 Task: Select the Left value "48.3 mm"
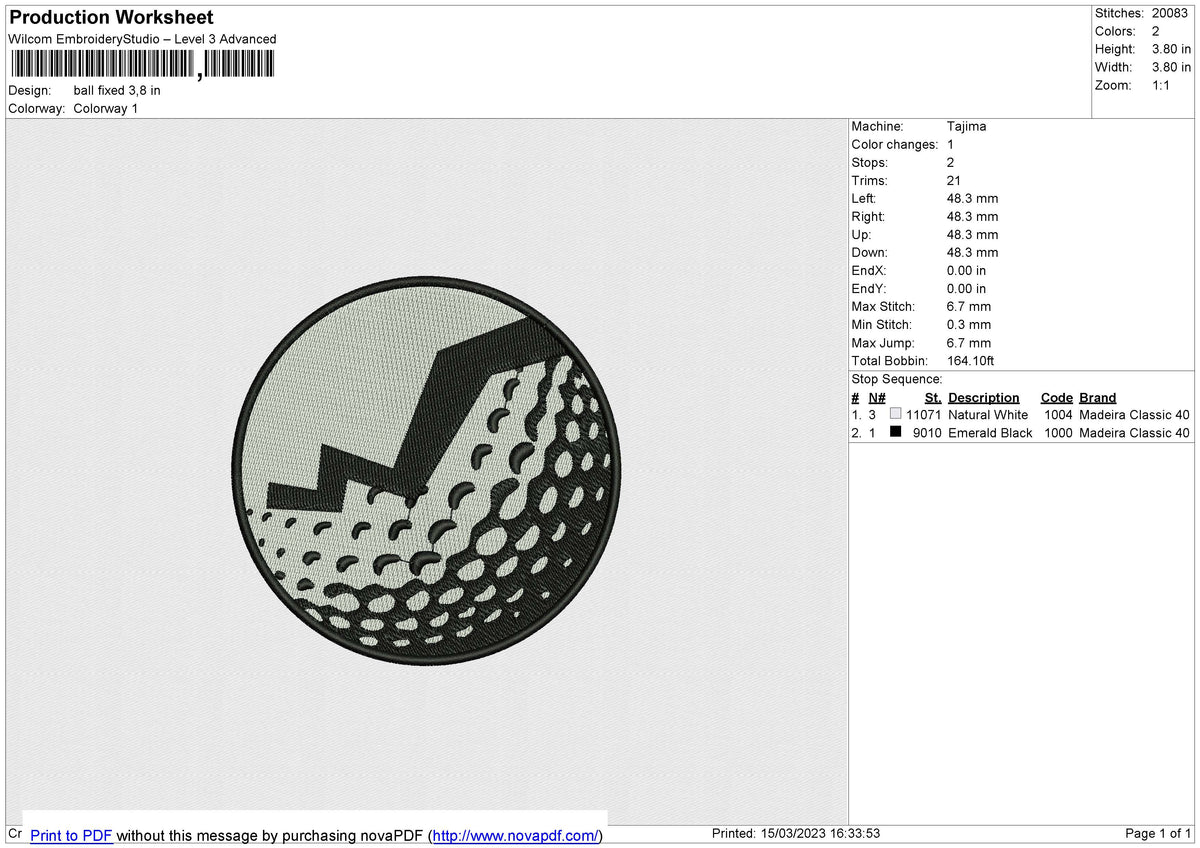click(972, 198)
